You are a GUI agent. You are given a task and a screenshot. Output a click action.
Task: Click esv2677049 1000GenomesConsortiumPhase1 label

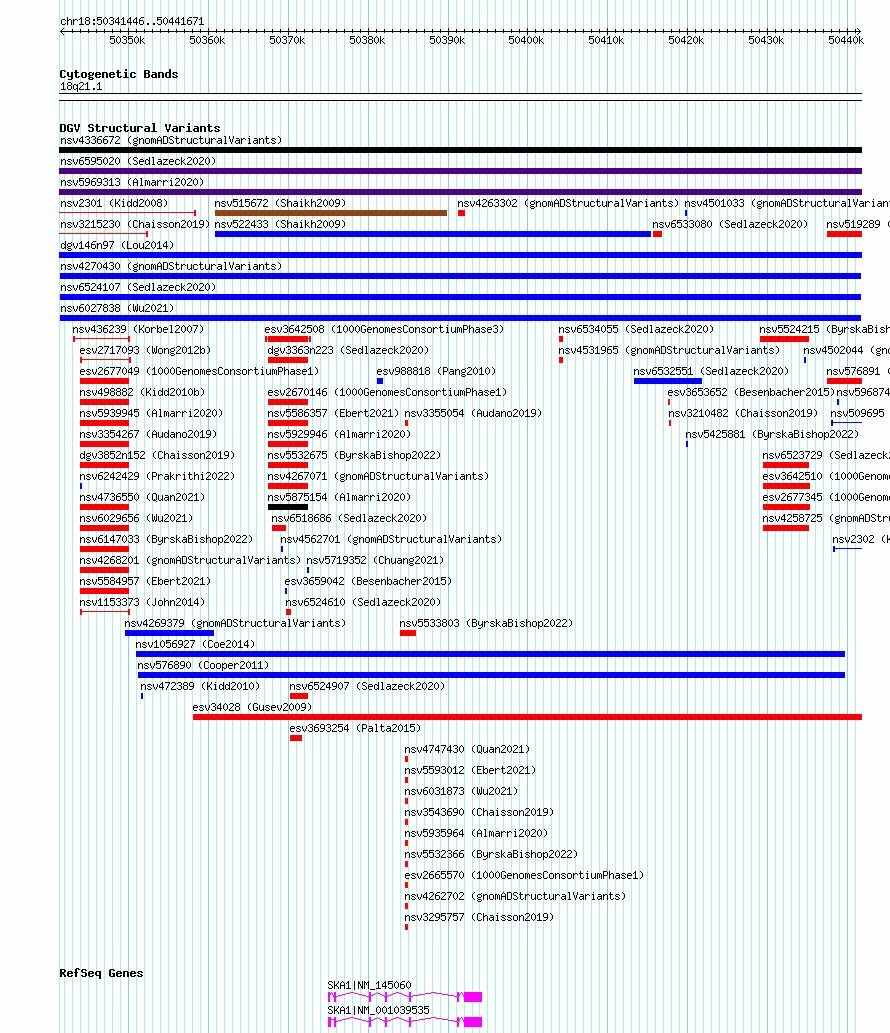coord(199,372)
